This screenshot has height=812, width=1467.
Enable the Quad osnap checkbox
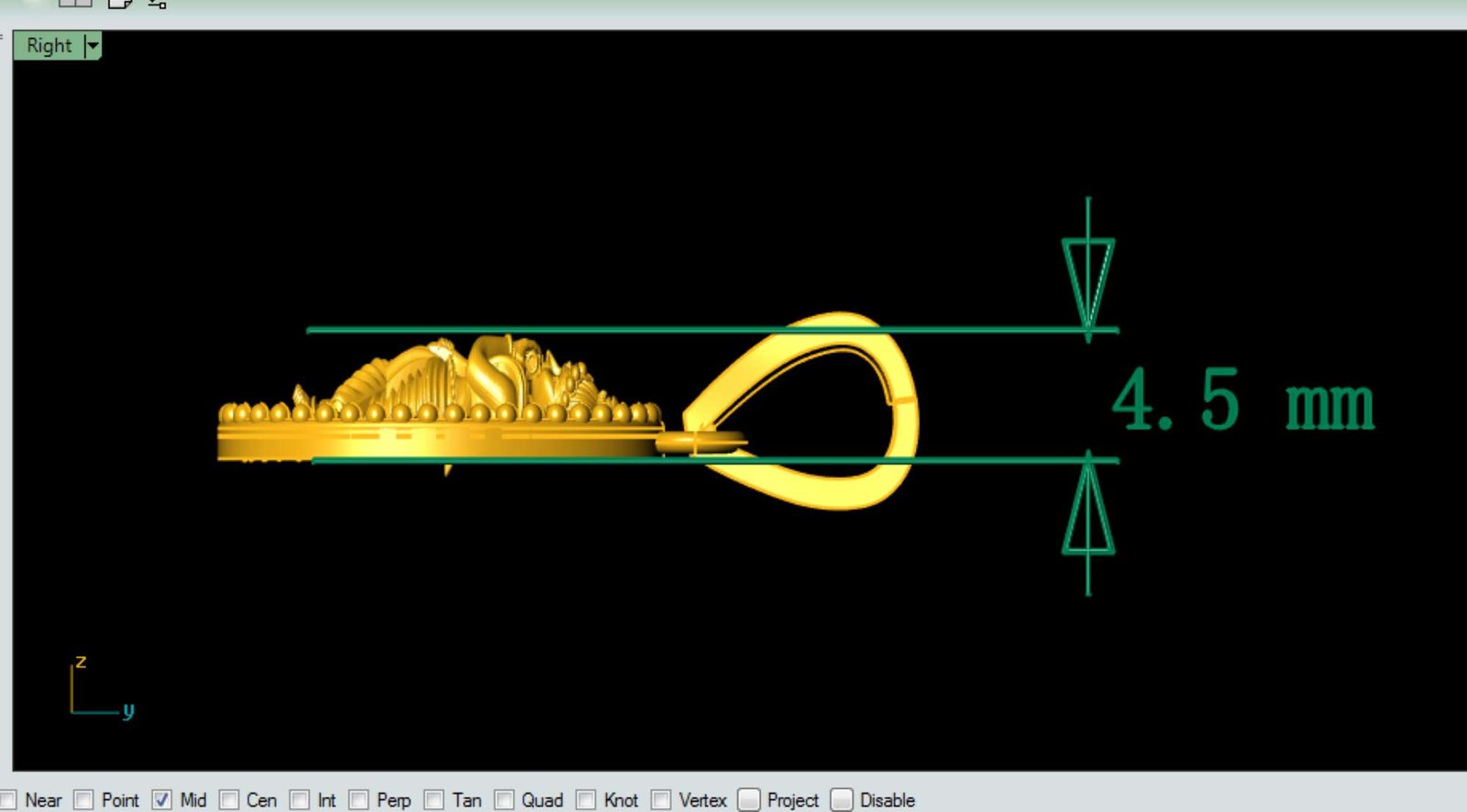(x=504, y=800)
